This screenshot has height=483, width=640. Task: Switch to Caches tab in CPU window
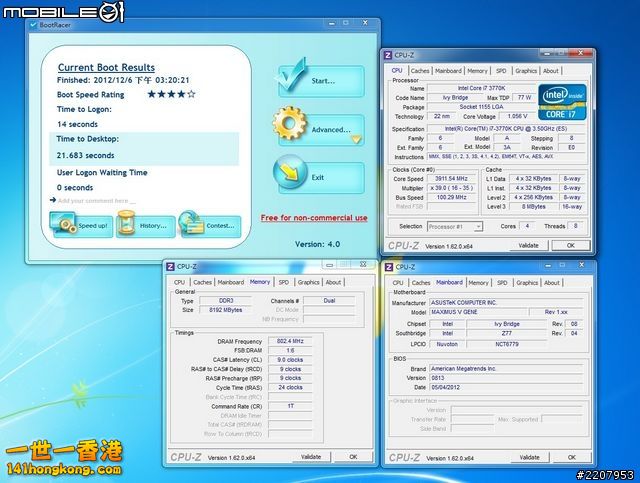coord(421,71)
